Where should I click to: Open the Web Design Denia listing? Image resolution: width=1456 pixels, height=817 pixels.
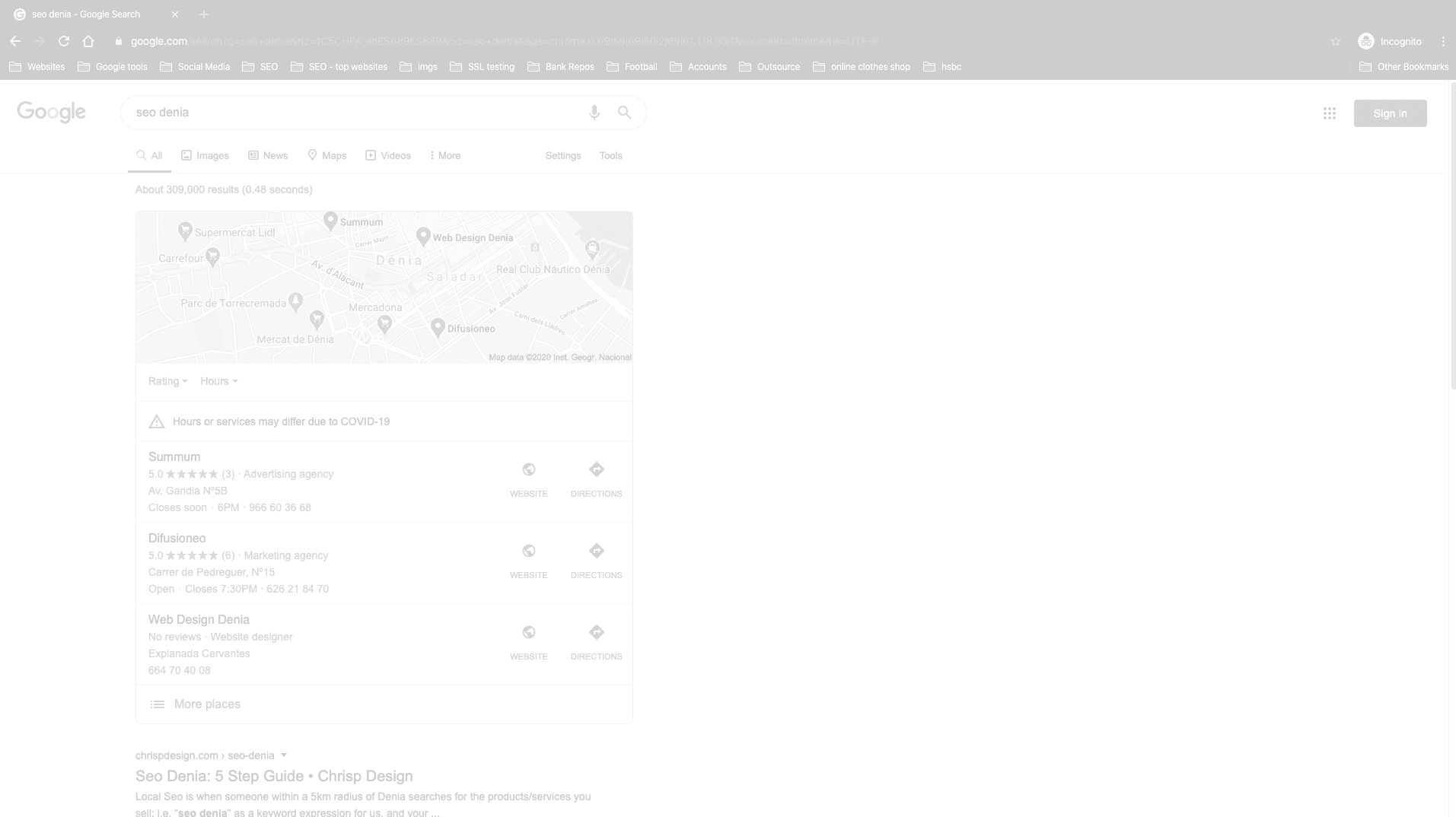click(x=199, y=619)
